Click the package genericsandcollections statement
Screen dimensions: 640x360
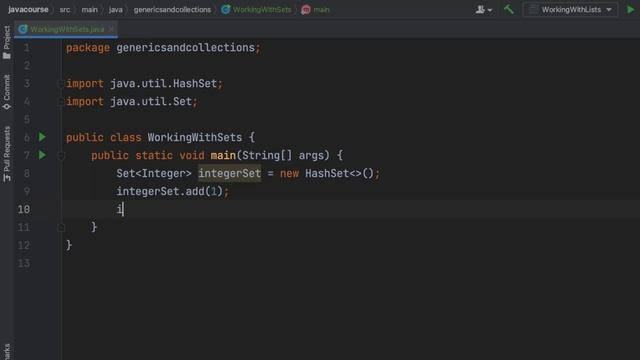click(163, 48)
